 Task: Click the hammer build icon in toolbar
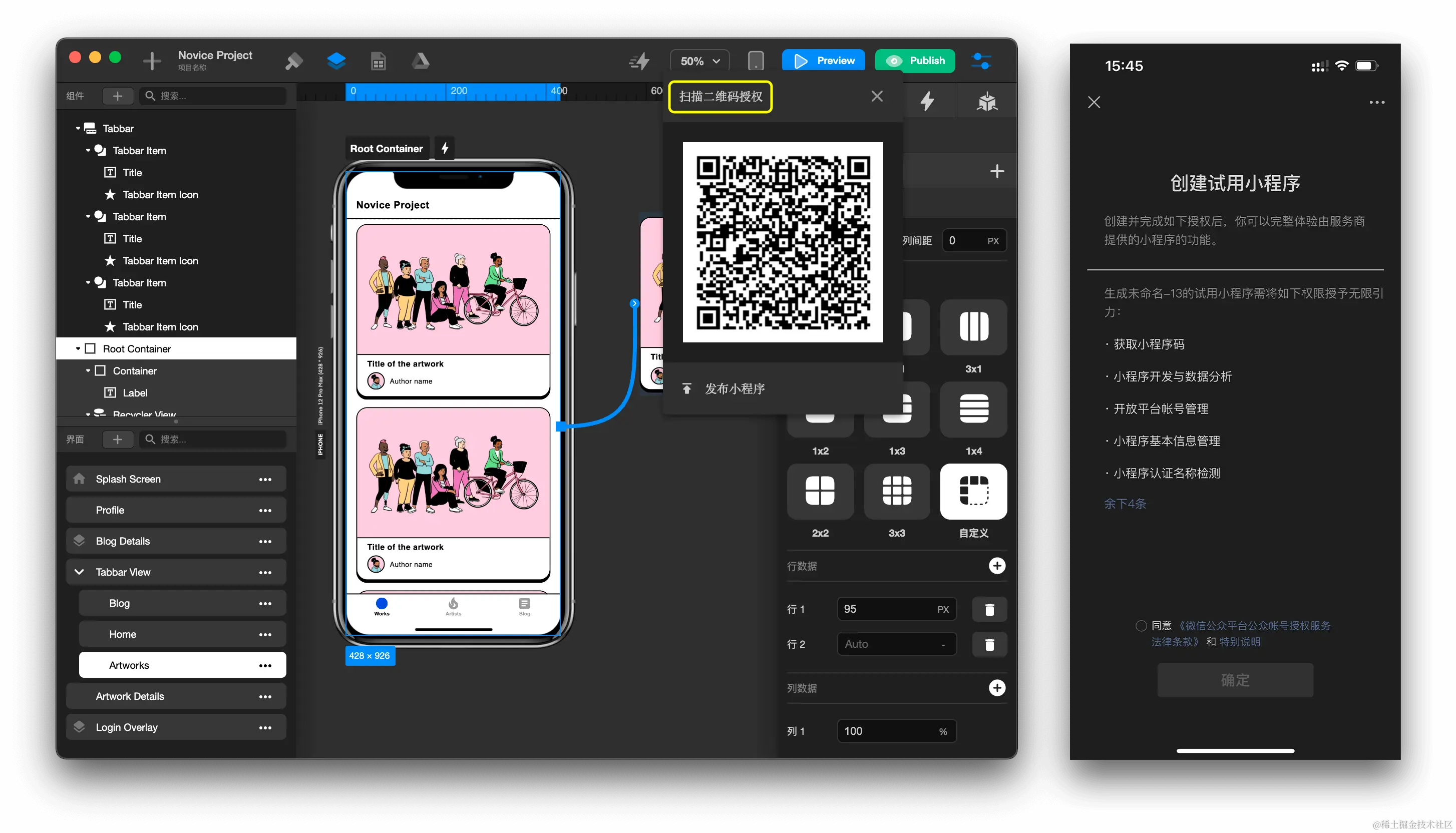tap(293, 61)
